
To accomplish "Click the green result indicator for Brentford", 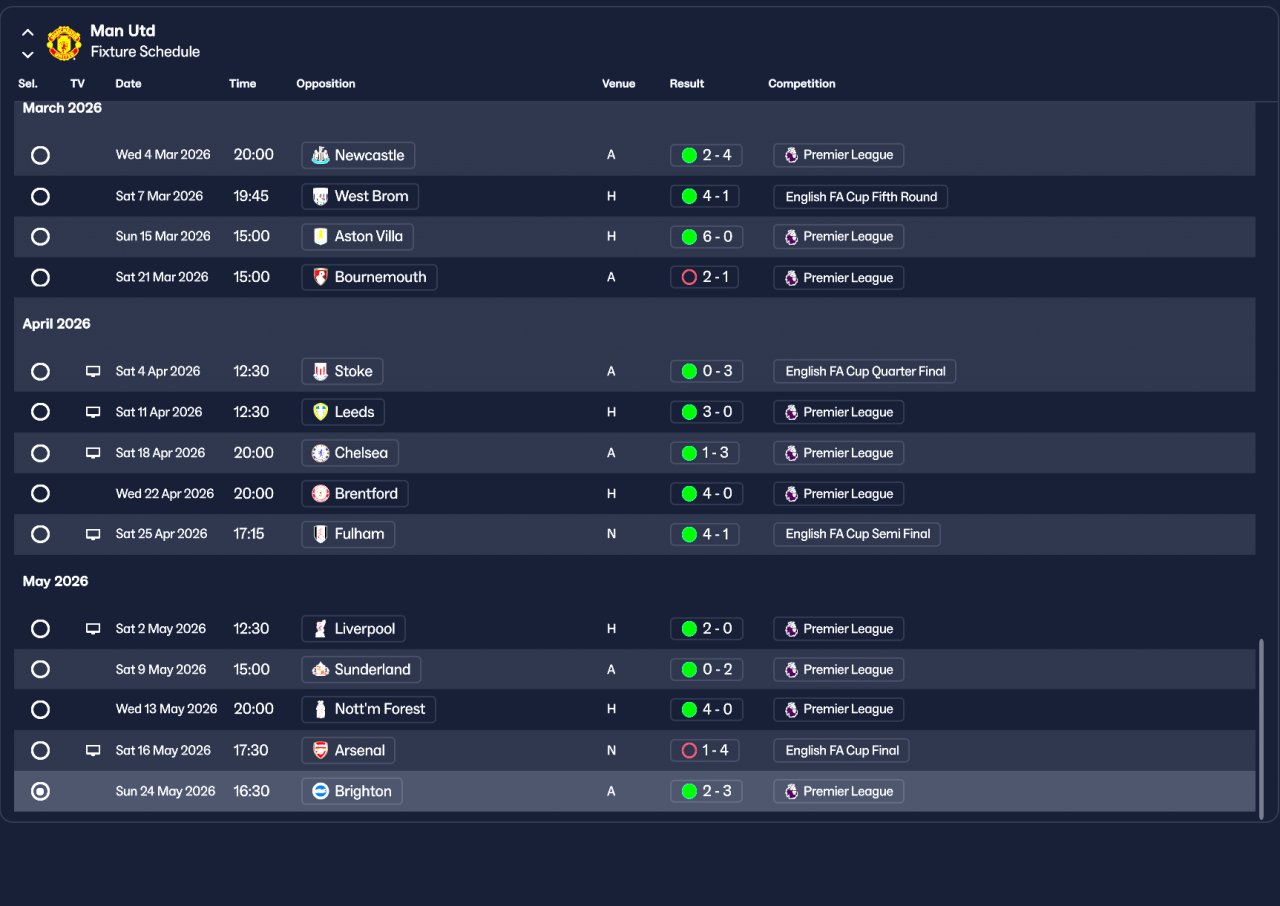I will pos(689,493).
